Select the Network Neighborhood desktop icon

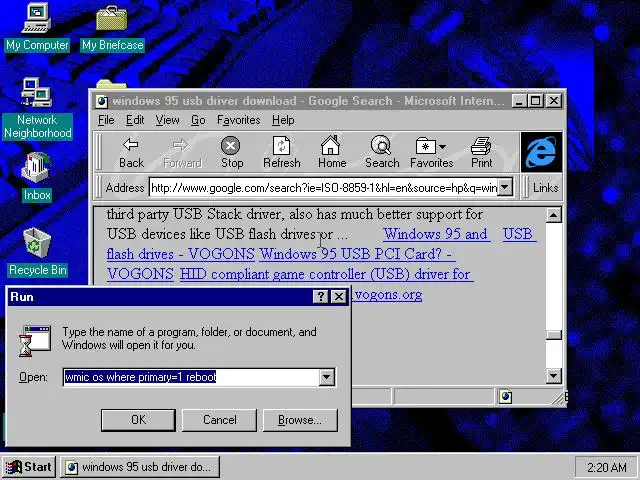(x=37, y=109)
